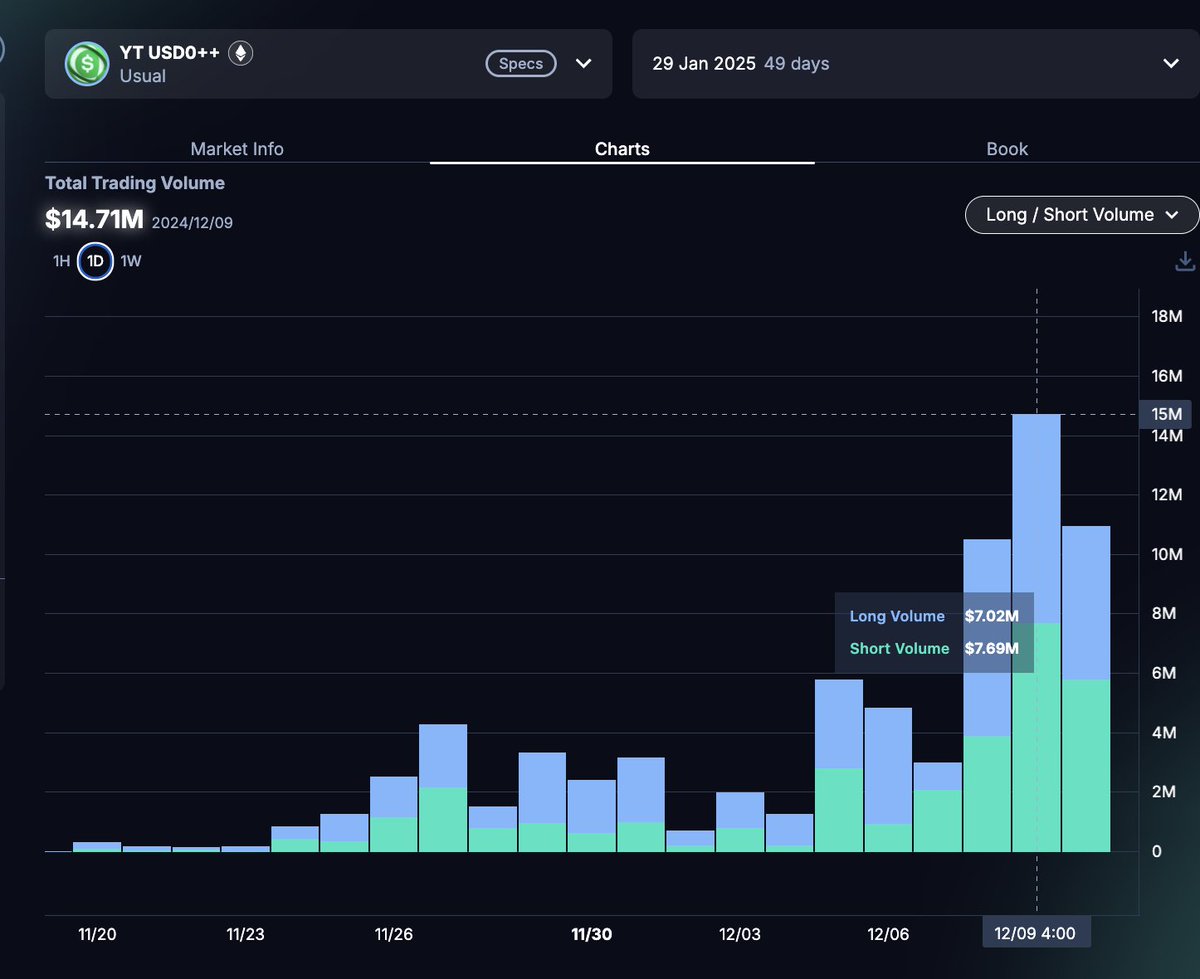Click the 12/06 x-axis label
This screenshot has width=1200, height=979.
[888, 934]
